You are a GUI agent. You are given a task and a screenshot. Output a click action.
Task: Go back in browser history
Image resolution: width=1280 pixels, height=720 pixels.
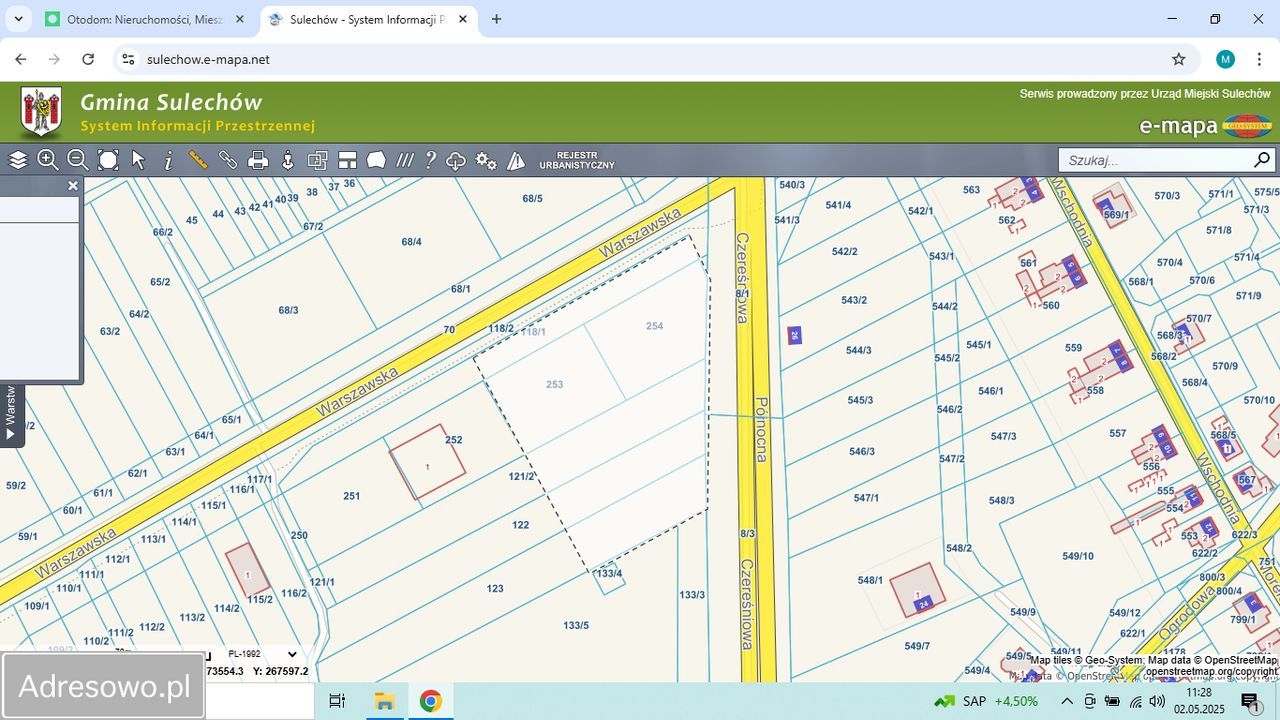tap(21, 59)
